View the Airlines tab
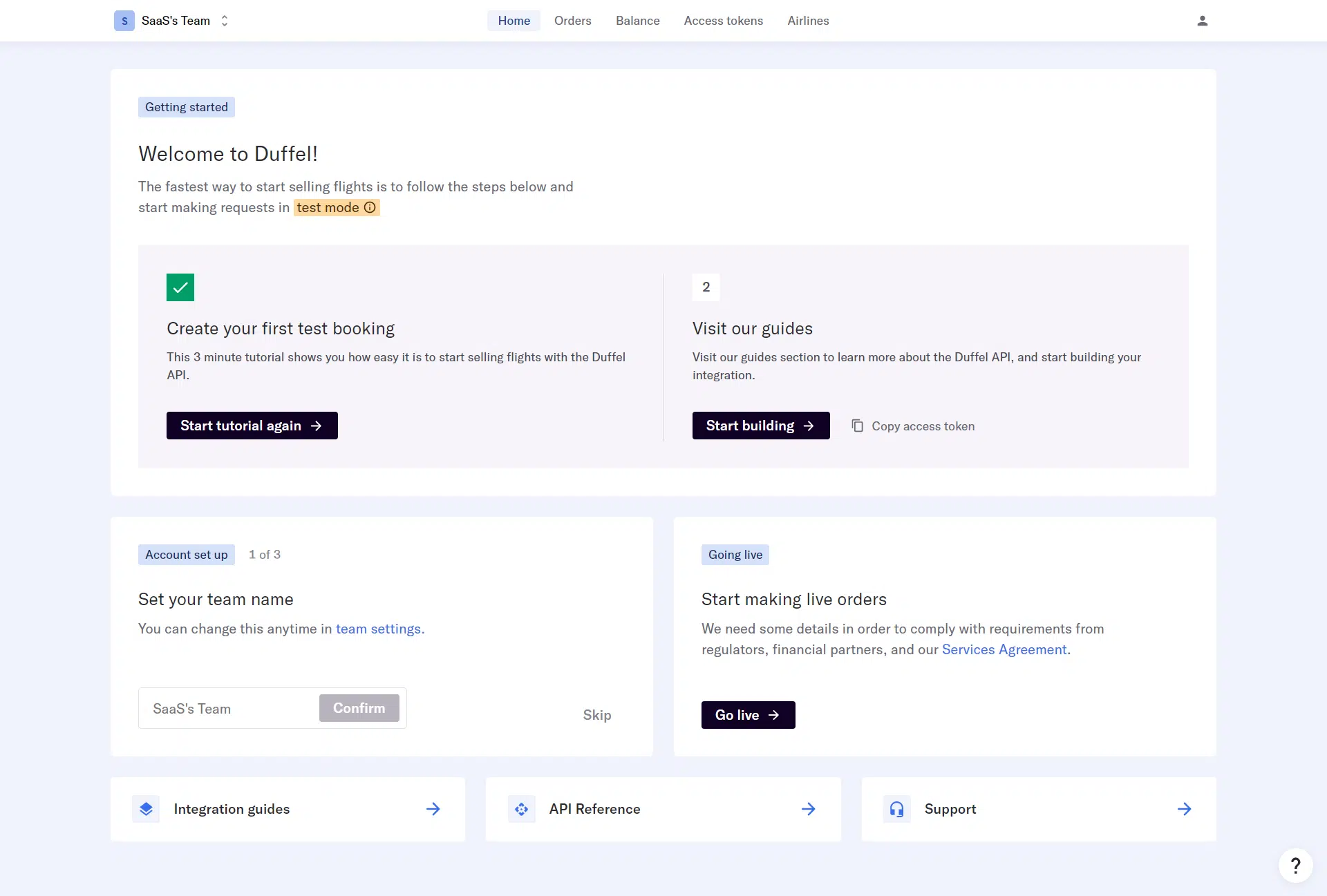The width and height of the screenshot is (1327, 896). [x=808, y=21]
